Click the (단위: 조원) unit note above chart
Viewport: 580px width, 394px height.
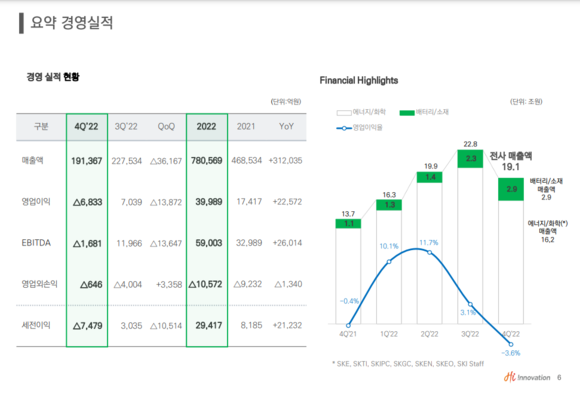click(x=526, y=102)
